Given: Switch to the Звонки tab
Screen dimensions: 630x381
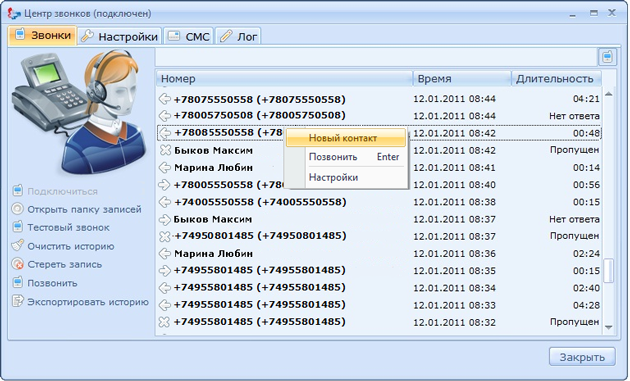Looking at the screenshot, I should [x=42, y=36].
